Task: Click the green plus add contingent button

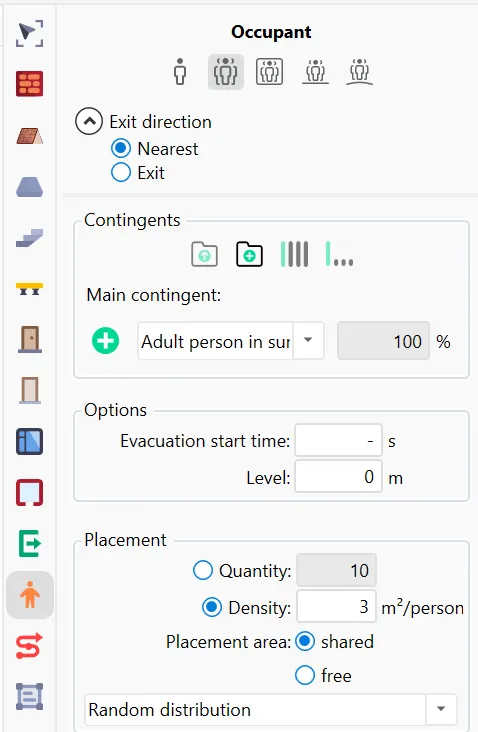Action: click(x=105, y=341)
